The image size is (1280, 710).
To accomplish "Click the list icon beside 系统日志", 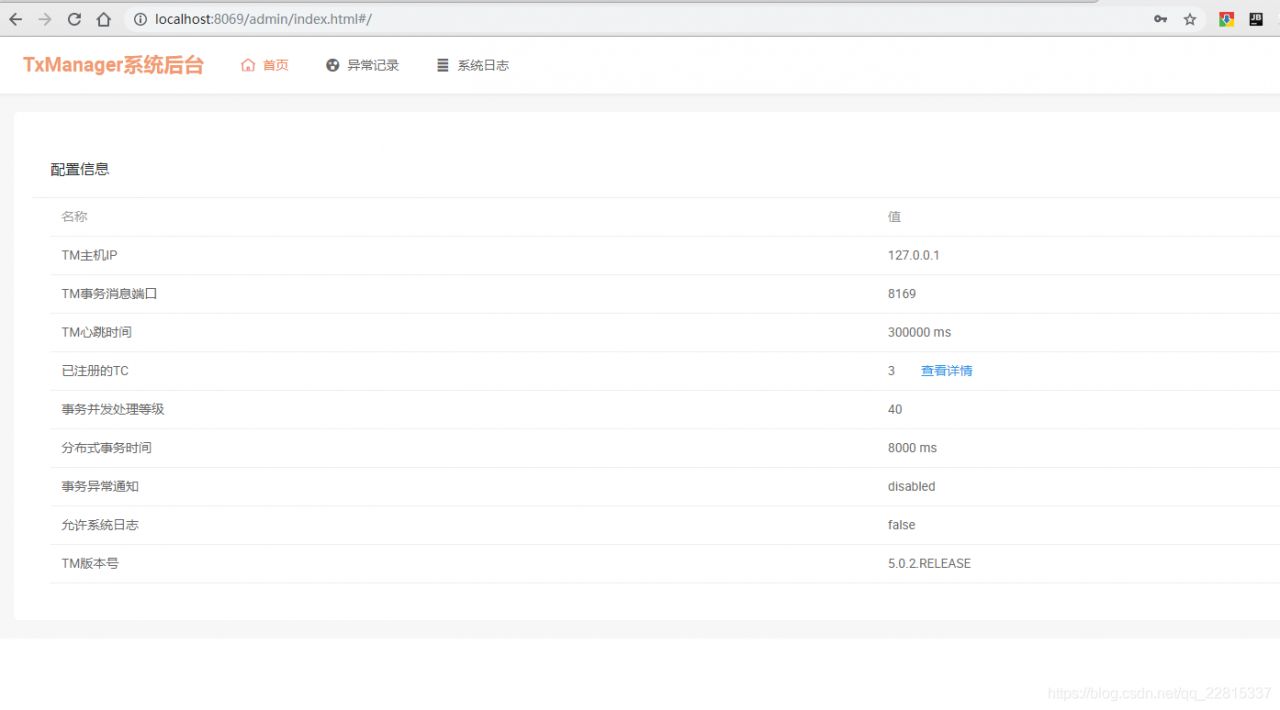I will click(x=443, y=65).
